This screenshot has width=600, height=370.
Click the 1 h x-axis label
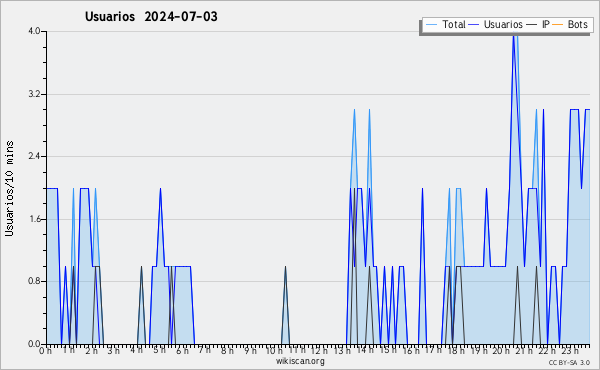68,350
